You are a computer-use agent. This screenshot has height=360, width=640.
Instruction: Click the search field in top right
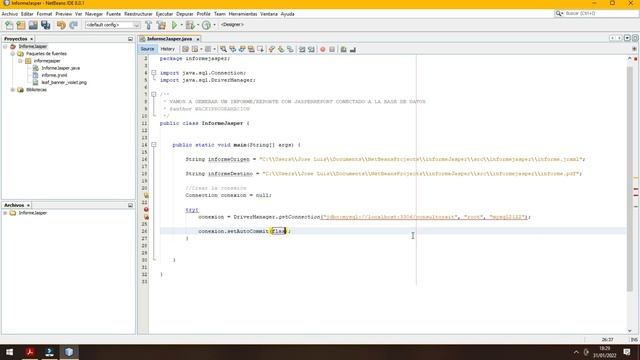(600, 13)
